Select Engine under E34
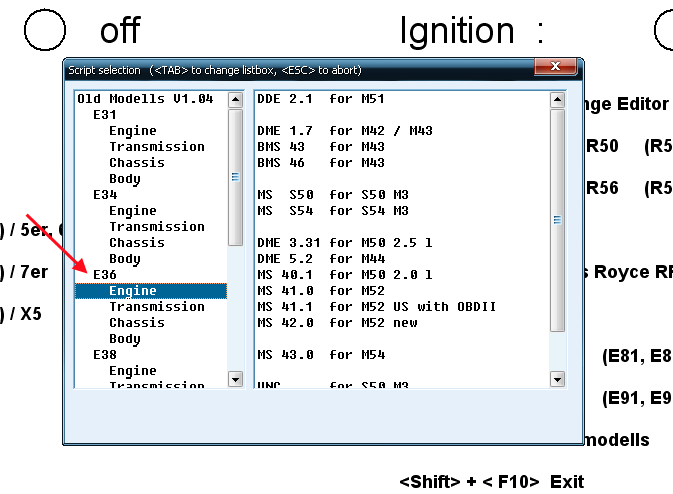Image resolution: width=673 pixels, height=494 pixels. 133,211
